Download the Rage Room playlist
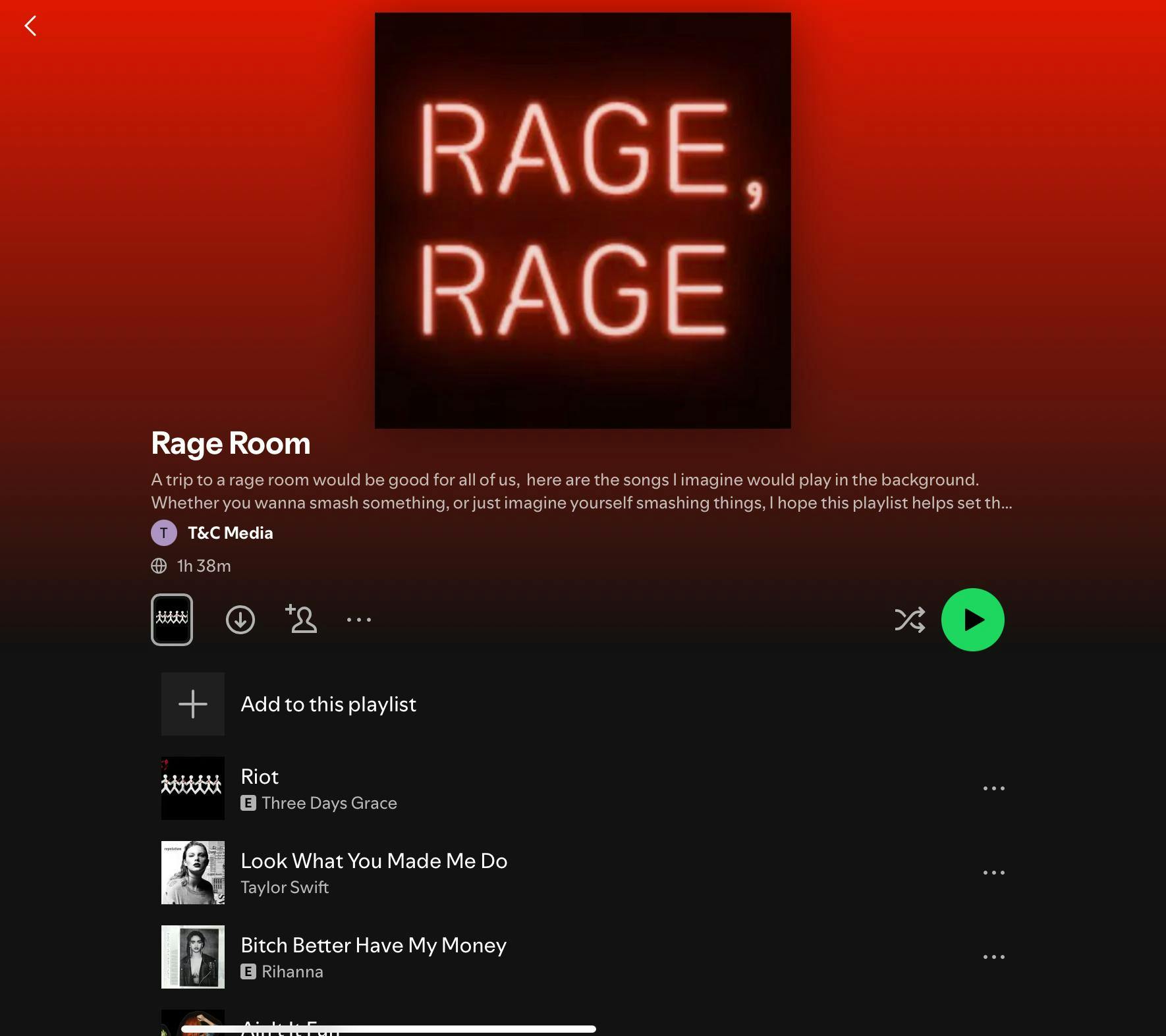This screenshot has width=1166, height=1036. point(240,620)
